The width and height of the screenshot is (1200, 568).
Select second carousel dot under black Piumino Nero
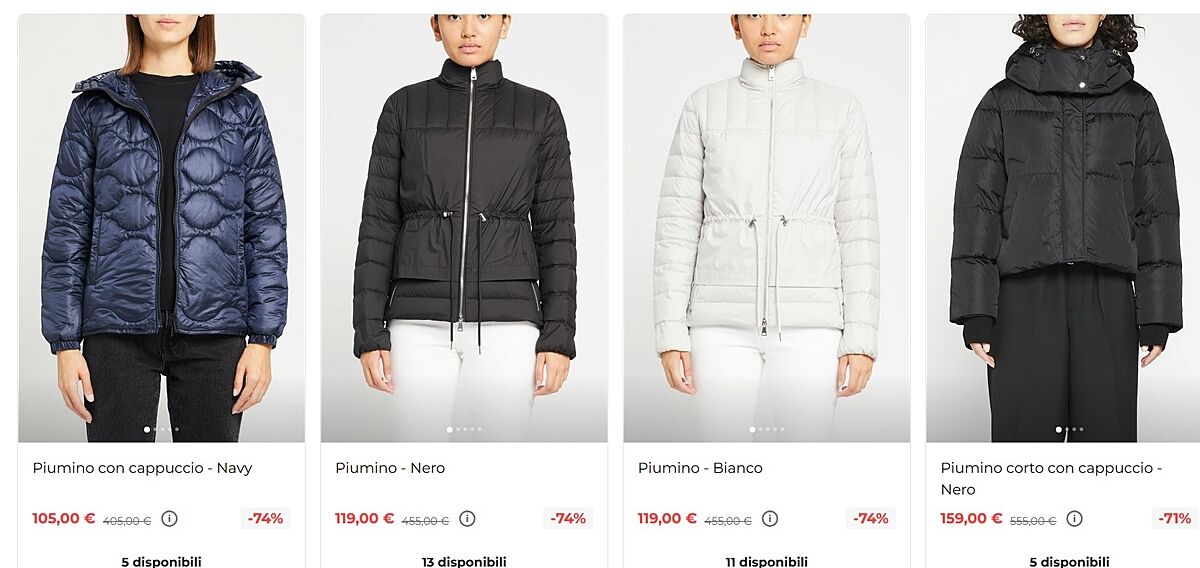tap(458, 429)
